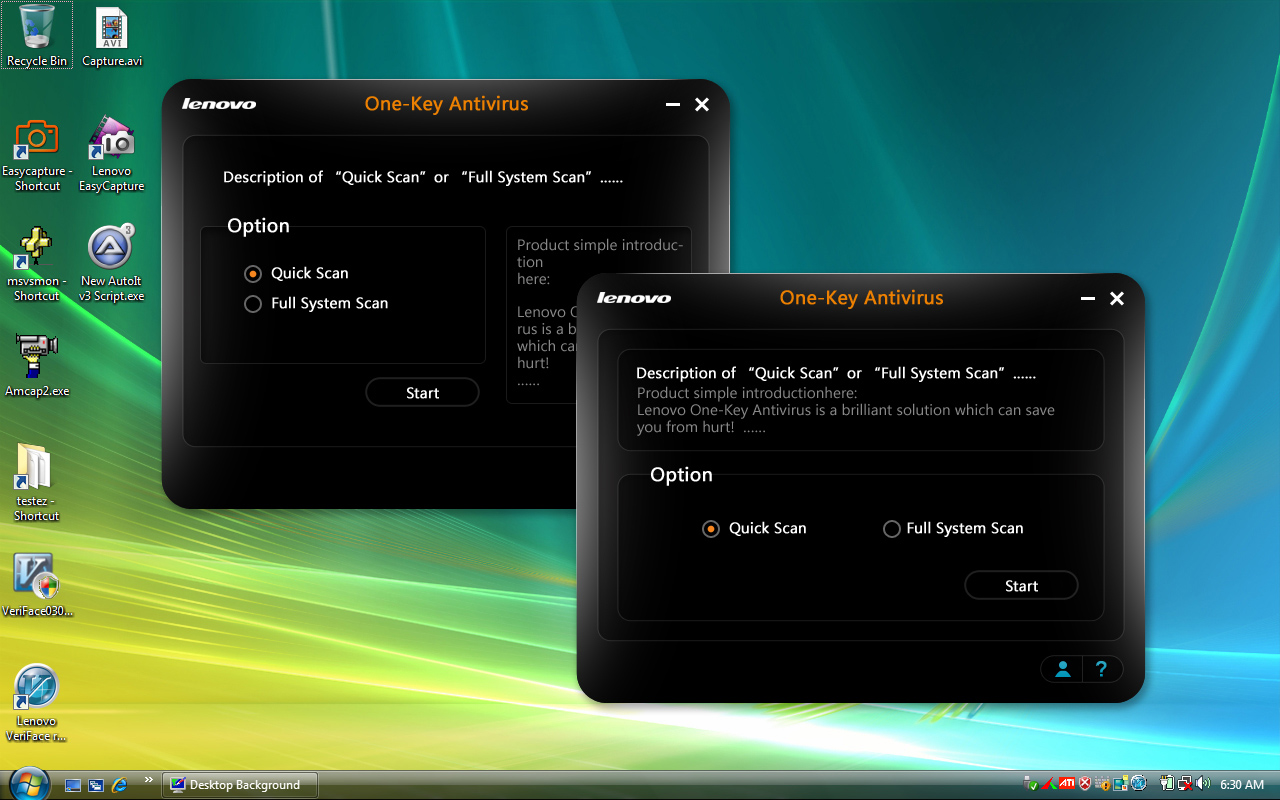Click 'One-Key Antivirus' title of front window
Screen dimensions: 1280x800
[x=861, y=298]
